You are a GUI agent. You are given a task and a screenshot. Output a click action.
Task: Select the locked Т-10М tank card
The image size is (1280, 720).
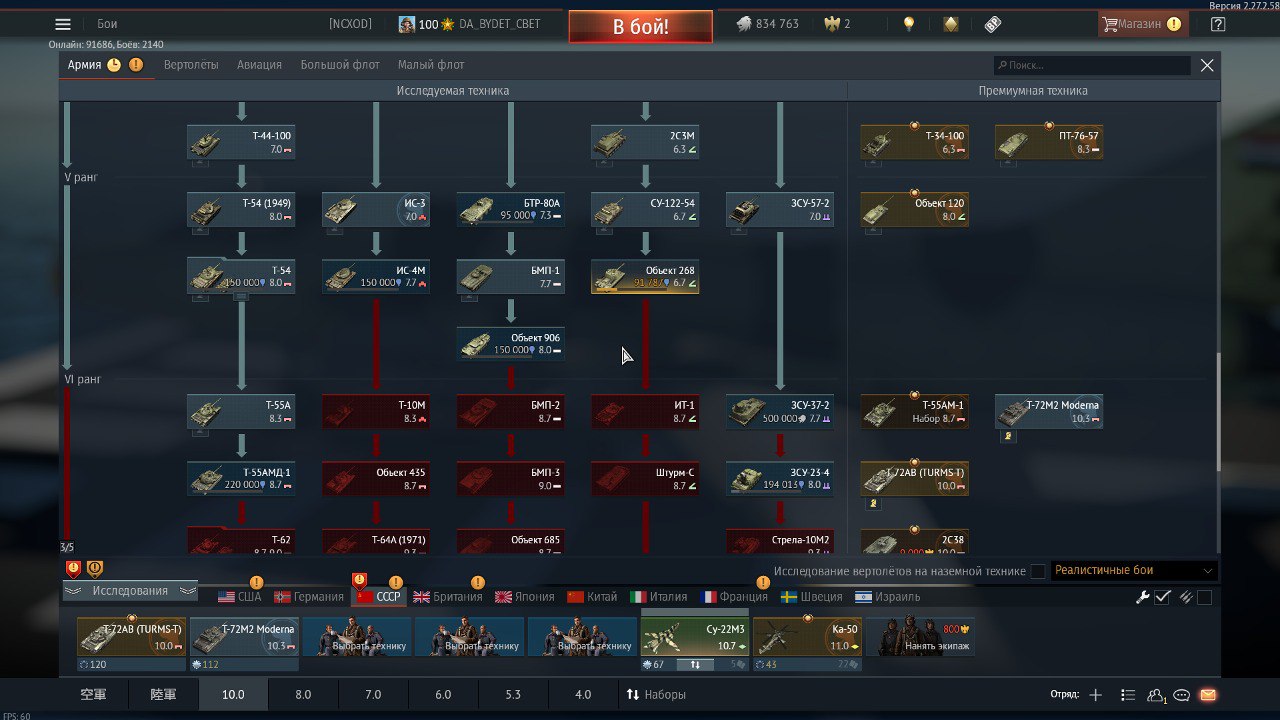click(x=376, y=412)
